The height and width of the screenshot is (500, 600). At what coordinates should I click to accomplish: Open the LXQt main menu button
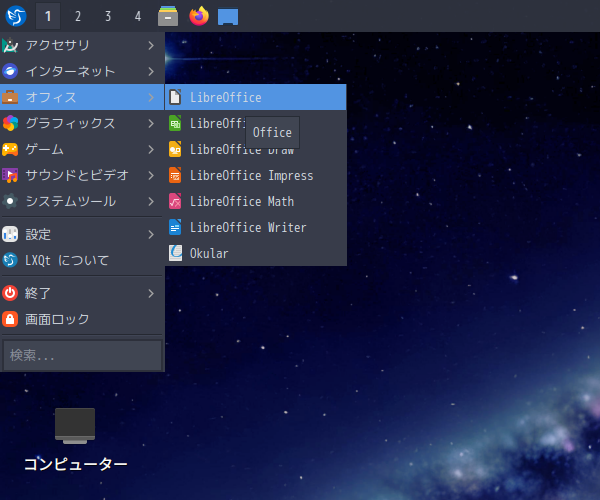click(x=16, y=16)
